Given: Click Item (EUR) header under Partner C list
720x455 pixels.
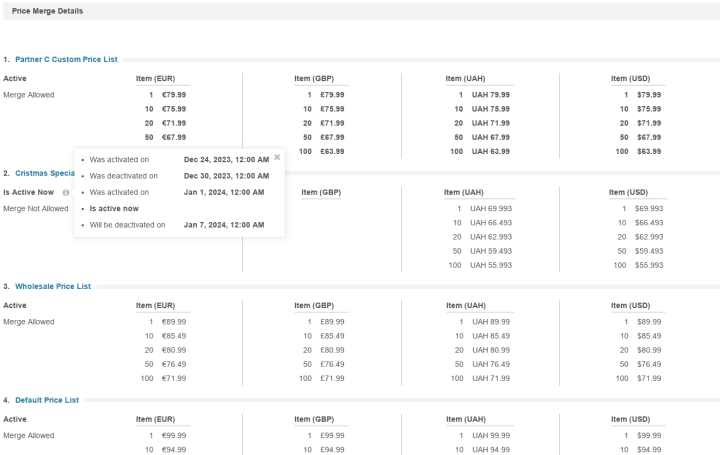Looking at the screenshot, I should (x=155, y=79).
